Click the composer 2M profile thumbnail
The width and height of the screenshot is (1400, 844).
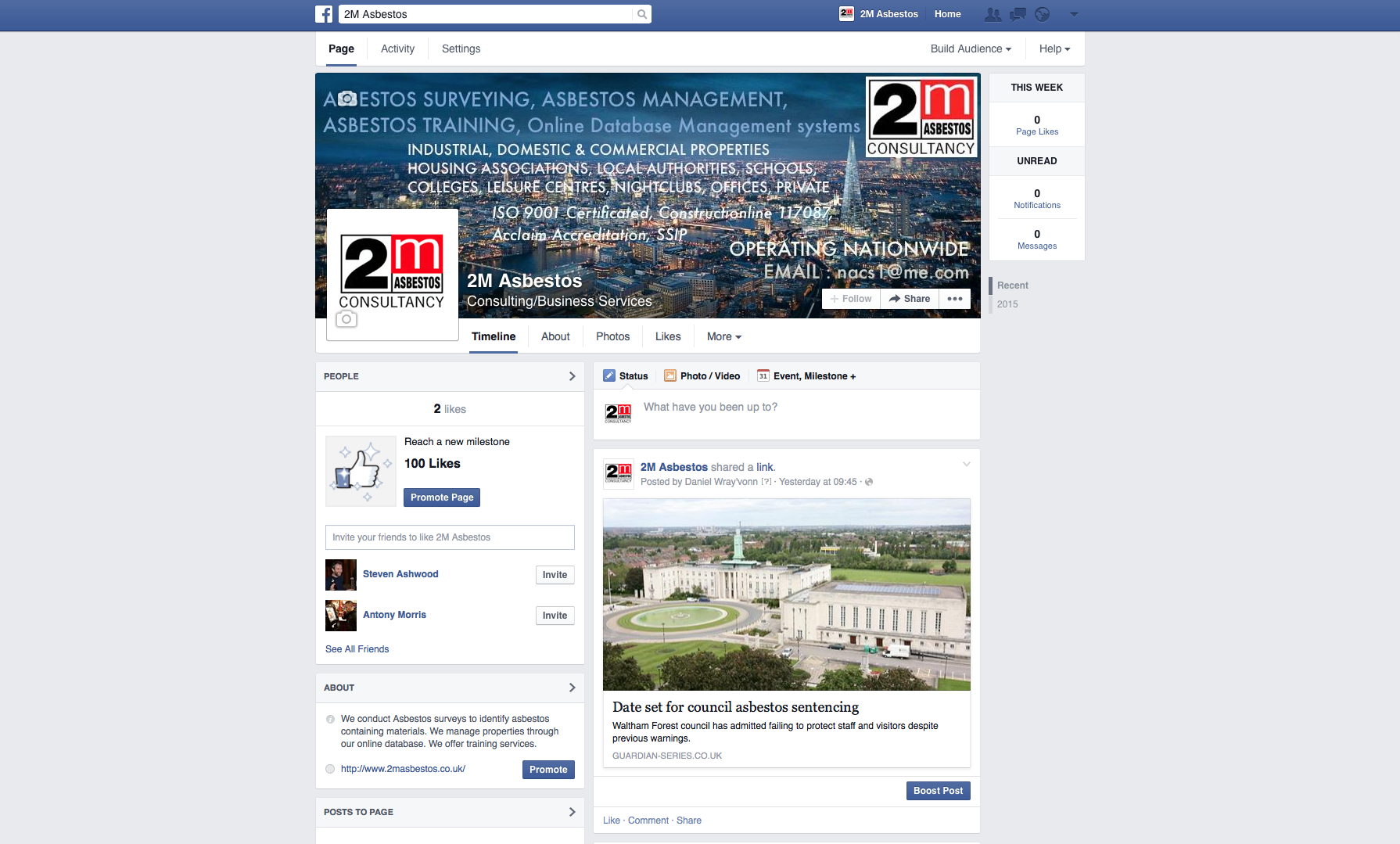click(618, 412)
